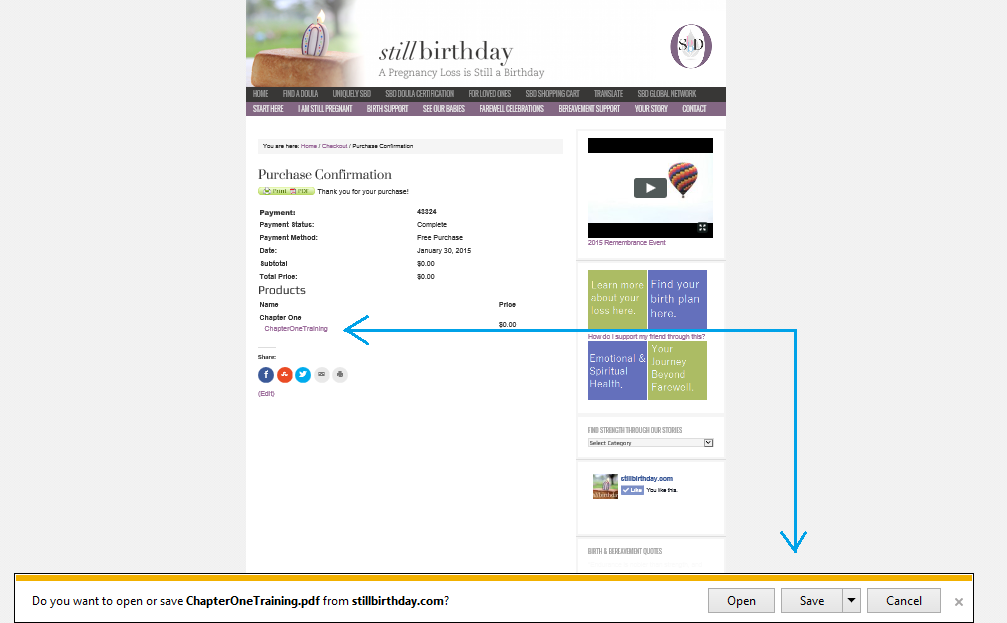Click the SBD logo emblem
The width and height of the screenshot is (1007, 623).
coord(691,46)
